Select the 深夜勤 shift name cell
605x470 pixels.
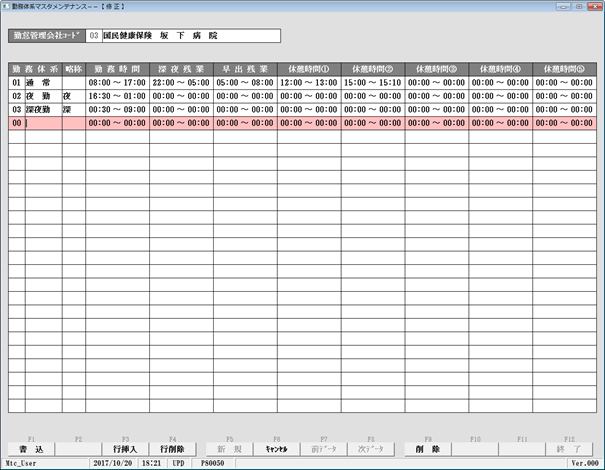click(x=44, y=110)
